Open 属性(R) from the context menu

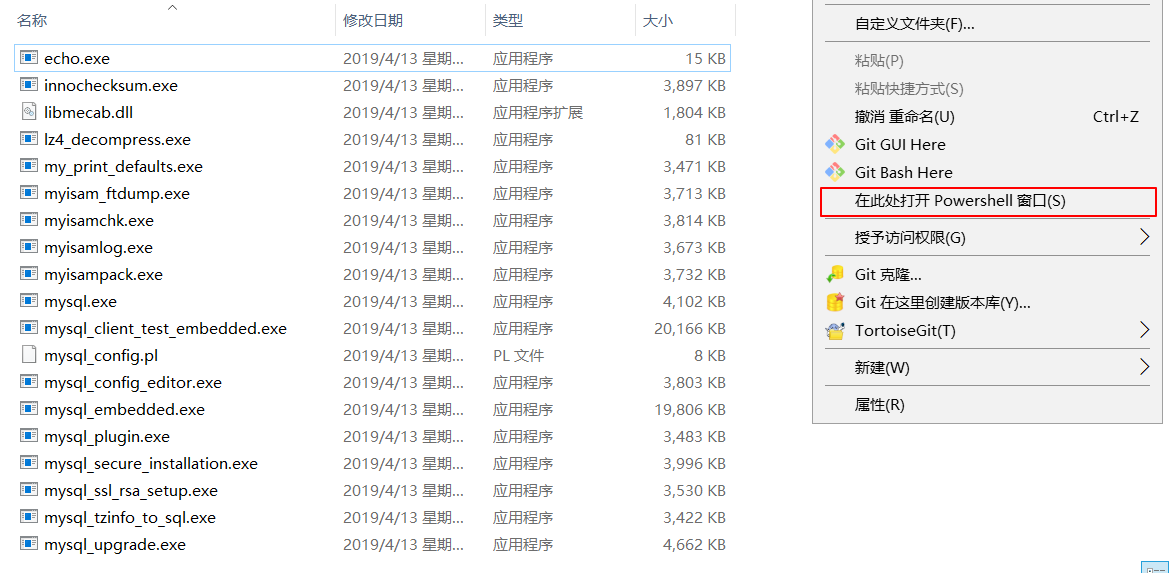click(987, 405)
